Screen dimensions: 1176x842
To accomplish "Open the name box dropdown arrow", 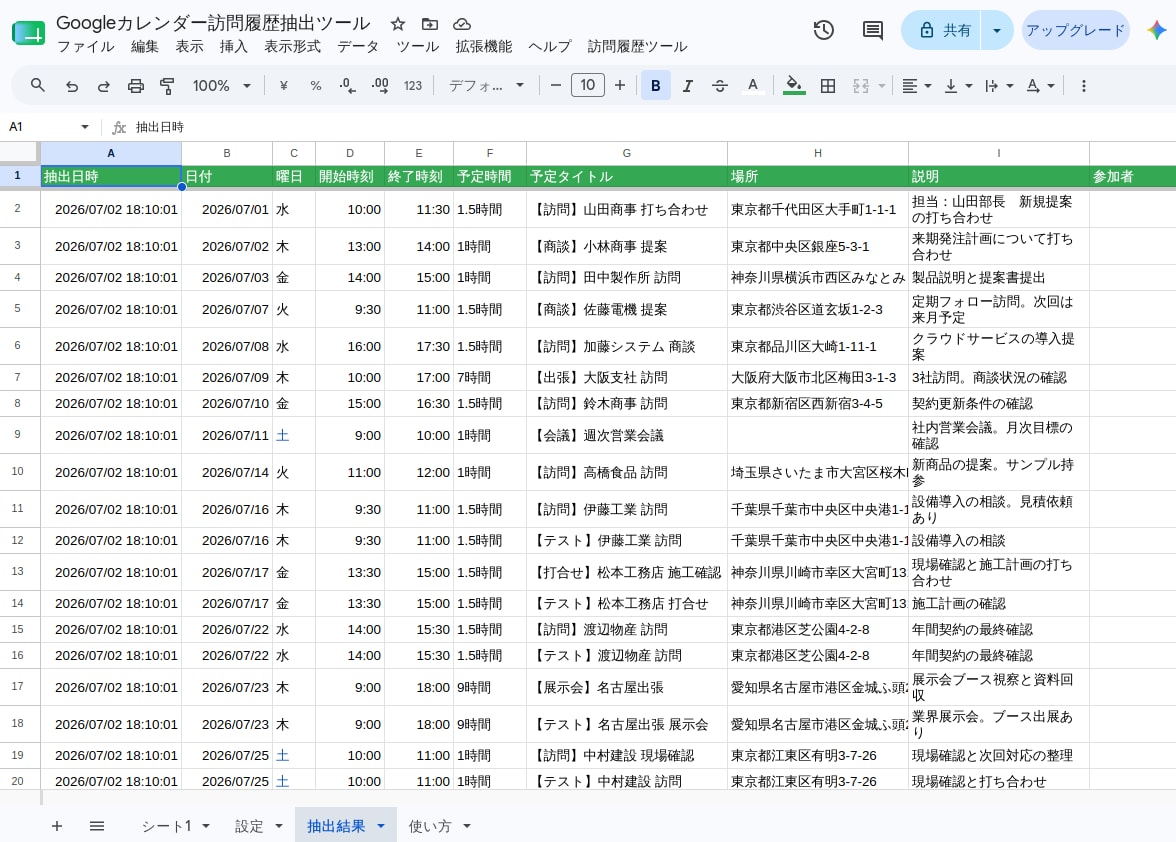I will tap(85, 127).
